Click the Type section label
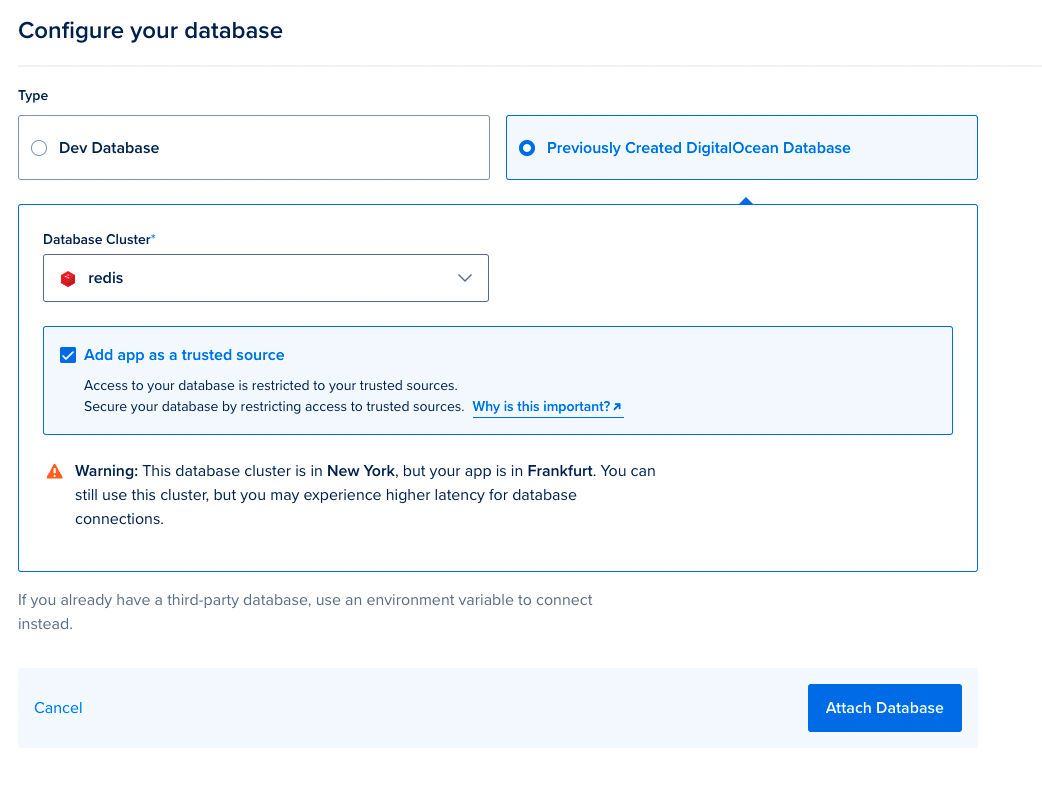 click(x=33, y=96)
